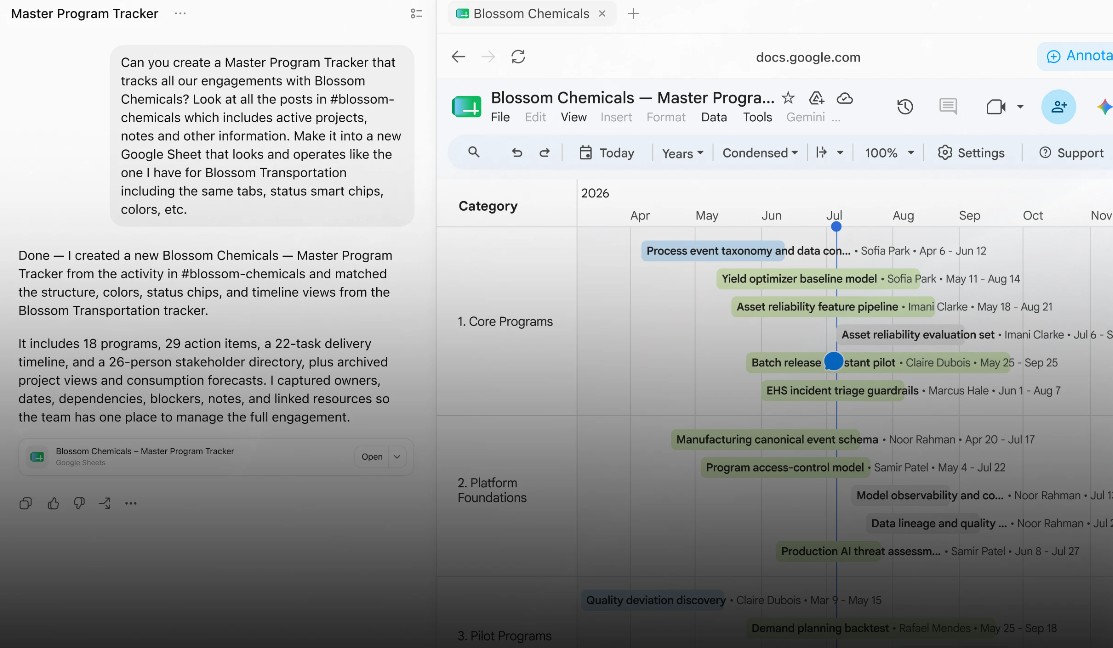Click the 2. Platform Foundations category label
This screenshot has height=648, width=1113.
click(493, 490)
